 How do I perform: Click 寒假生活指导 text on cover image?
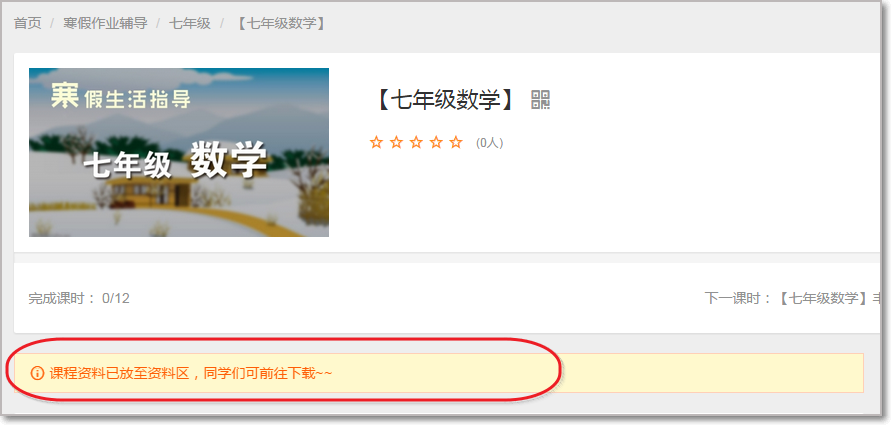click(121, 97)
